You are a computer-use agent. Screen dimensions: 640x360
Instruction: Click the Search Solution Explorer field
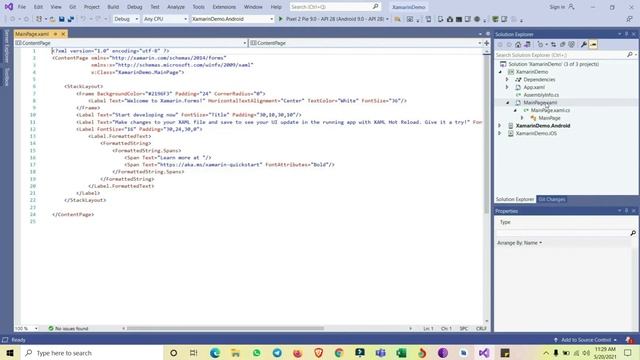click(x=565, y=55)
